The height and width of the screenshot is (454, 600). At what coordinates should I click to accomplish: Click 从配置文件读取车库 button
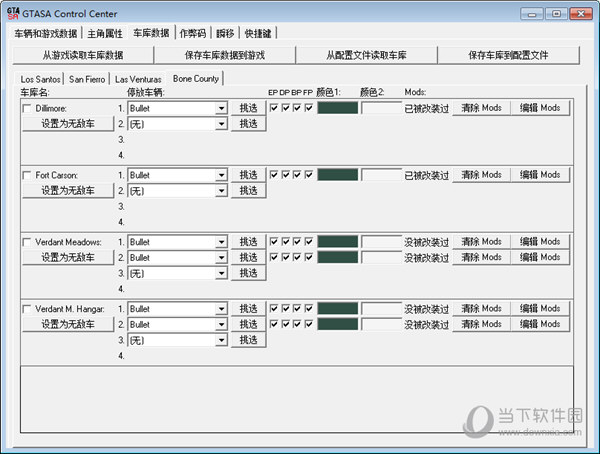[x=366, y=55]
